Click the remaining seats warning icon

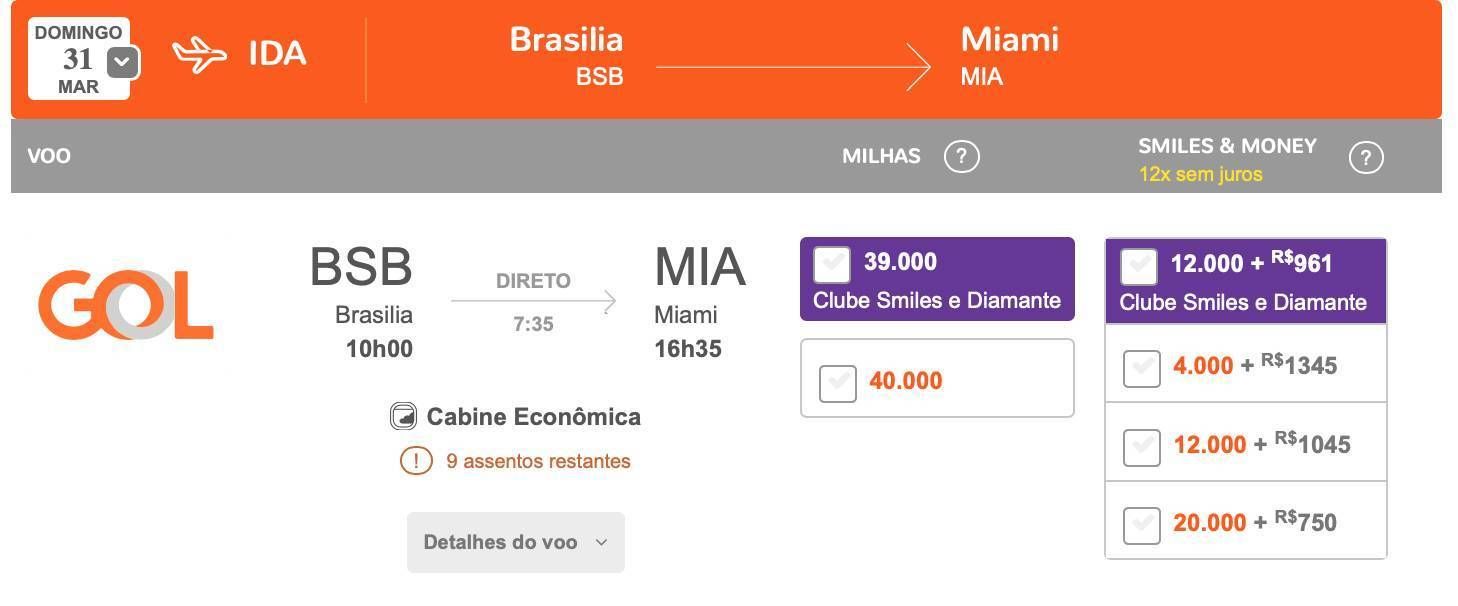tap(416, 461)
